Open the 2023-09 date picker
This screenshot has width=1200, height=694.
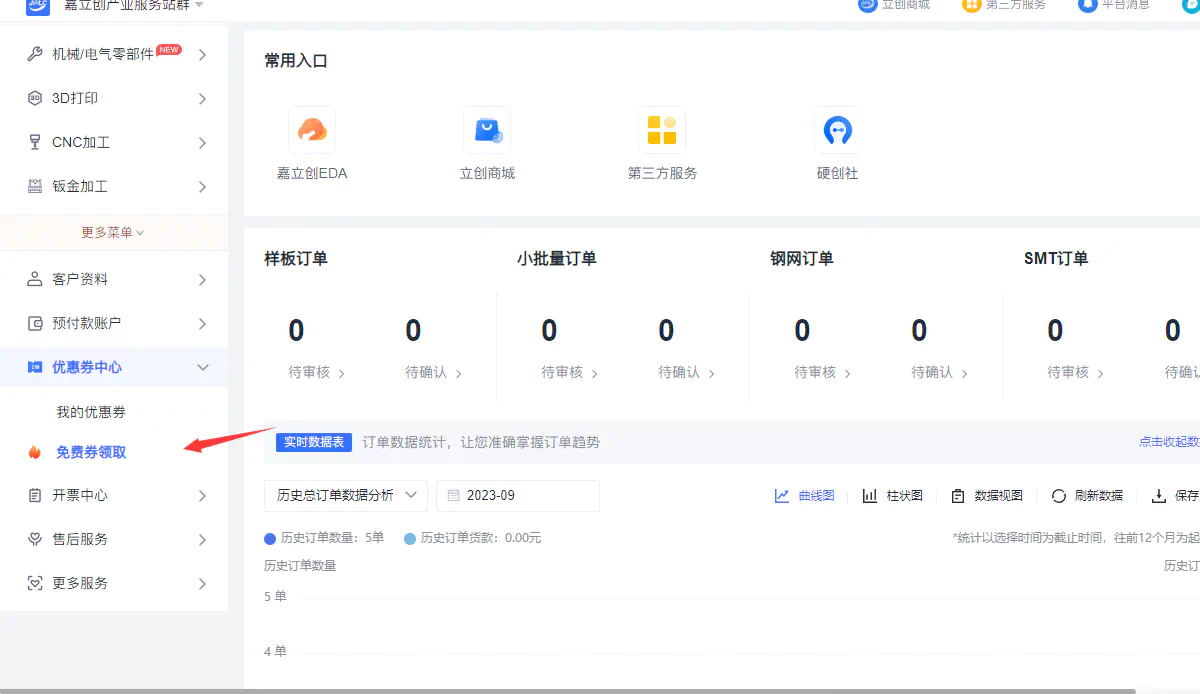[517, 495]
